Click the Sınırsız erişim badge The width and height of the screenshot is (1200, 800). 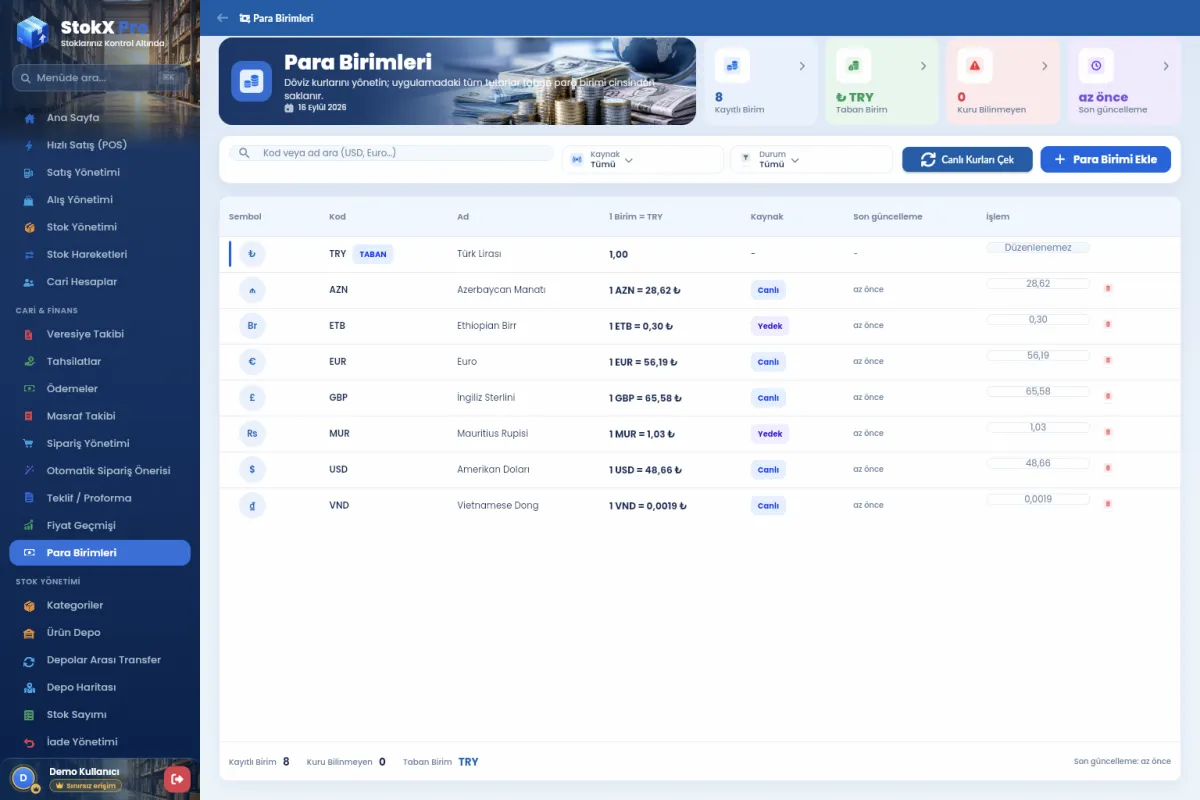coord(86,786)
